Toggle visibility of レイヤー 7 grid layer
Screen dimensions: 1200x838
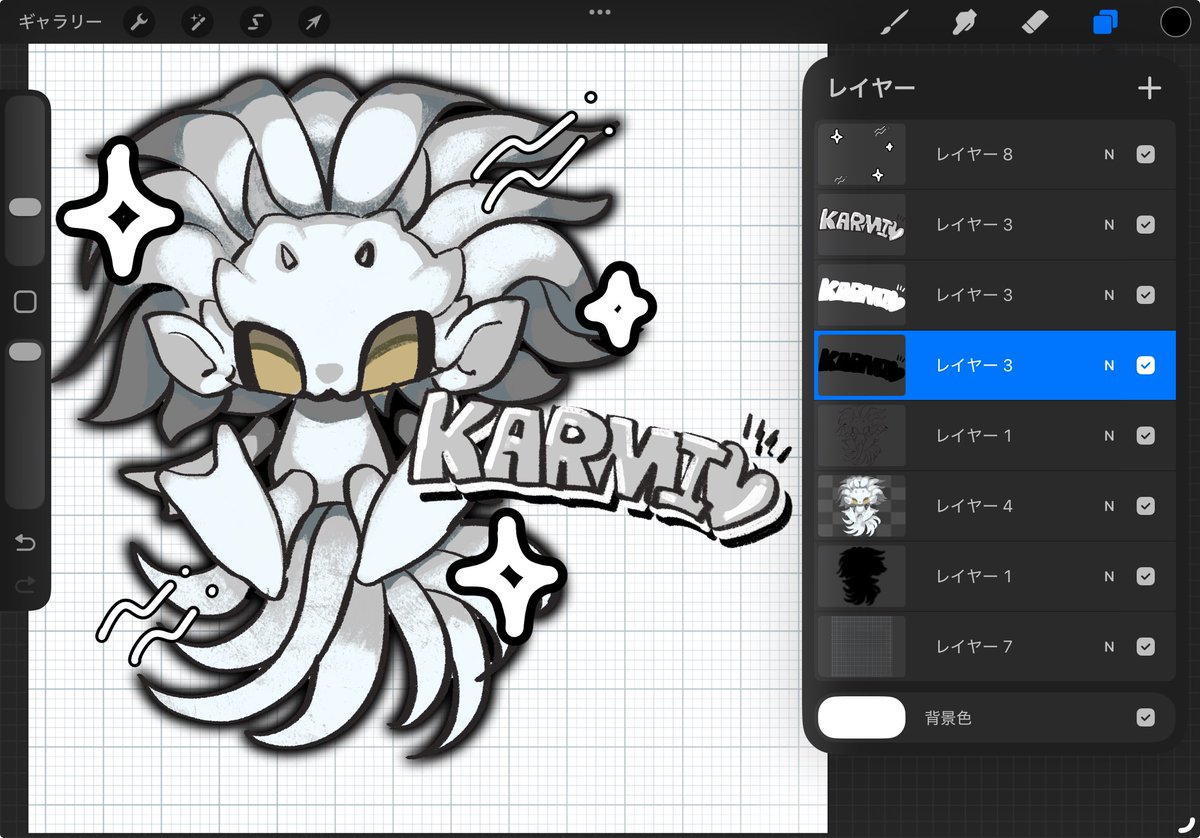click(1146, 647)
